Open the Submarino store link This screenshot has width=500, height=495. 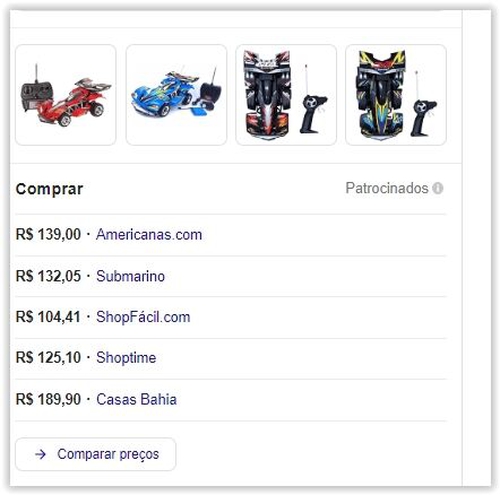tap(130, 276)
